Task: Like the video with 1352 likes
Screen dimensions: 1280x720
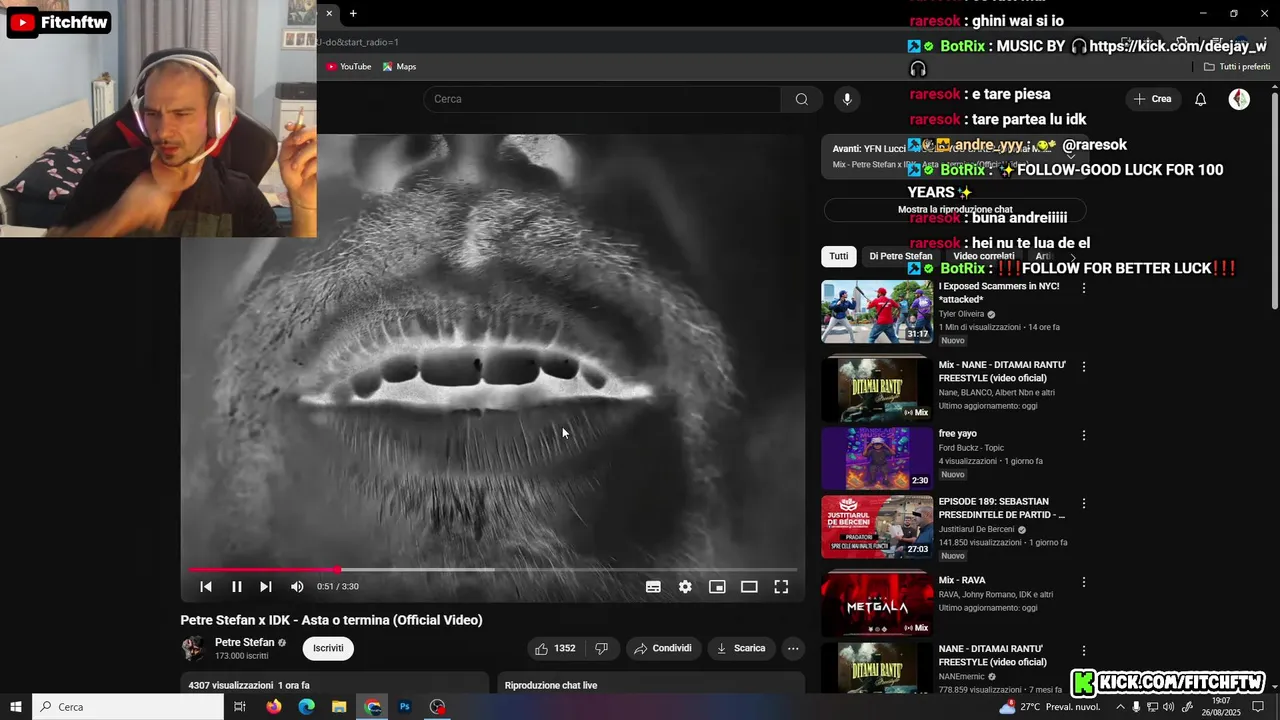Action: tap(555, 648)
